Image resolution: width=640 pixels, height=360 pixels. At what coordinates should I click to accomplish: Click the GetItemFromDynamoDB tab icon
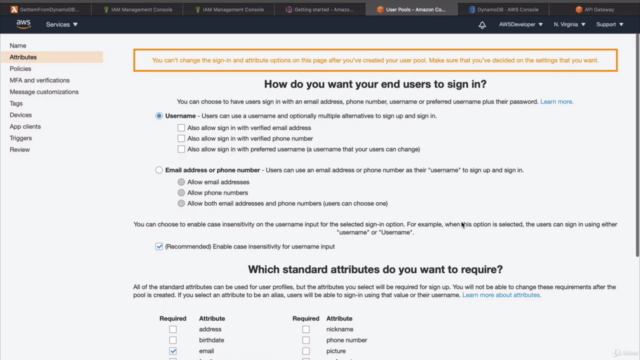click(14, 9)
